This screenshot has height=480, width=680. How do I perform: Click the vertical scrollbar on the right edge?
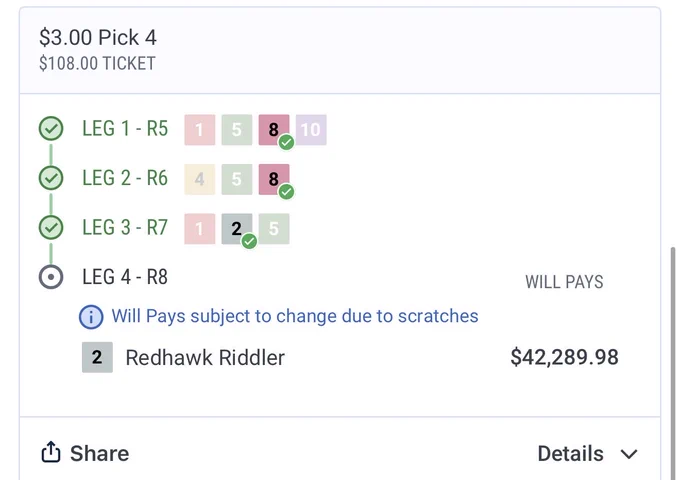coord(673,363)
